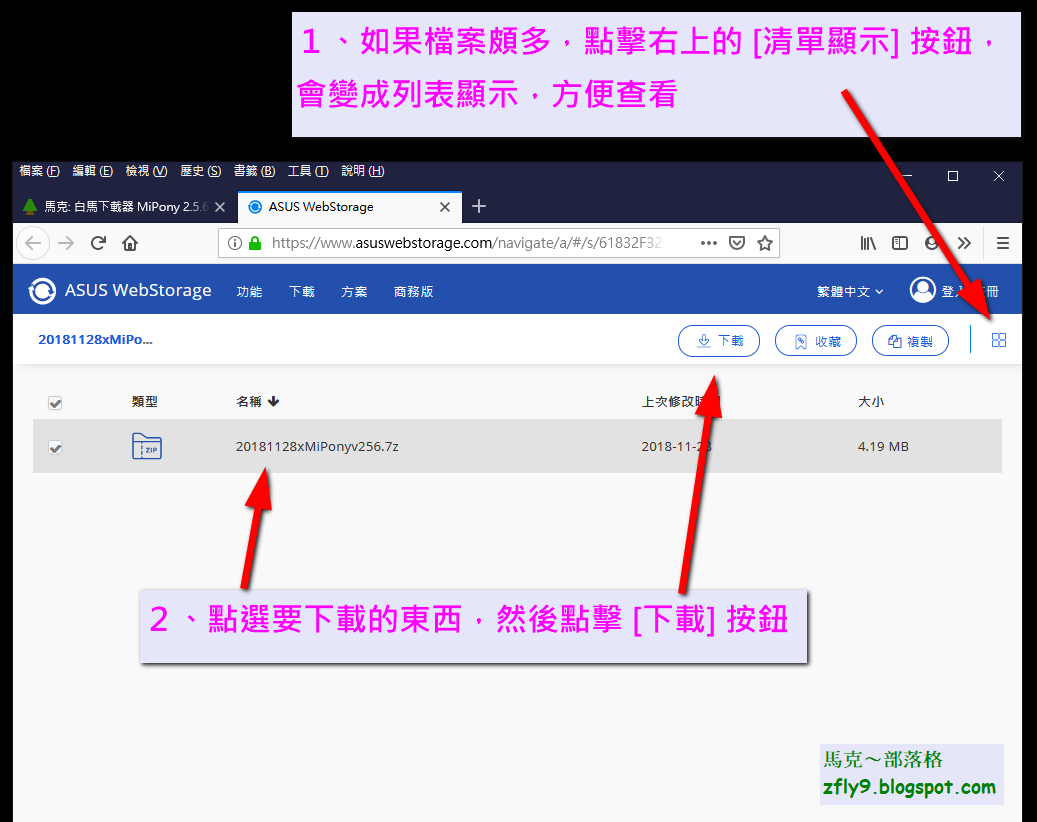Screen dimensions: 1037x822
Task: Open the 功能 navigation link
Action: click(249, 292)
